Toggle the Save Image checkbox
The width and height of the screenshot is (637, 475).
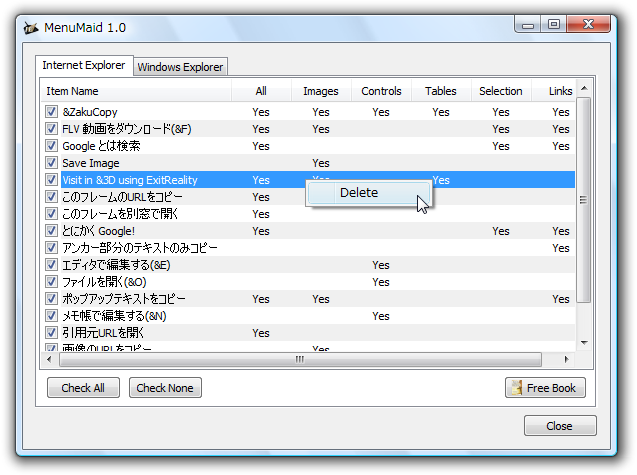pos(51,163)
